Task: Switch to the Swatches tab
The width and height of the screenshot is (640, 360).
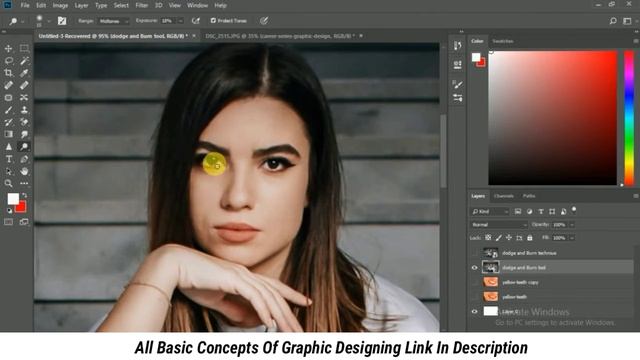Action: 502,41
